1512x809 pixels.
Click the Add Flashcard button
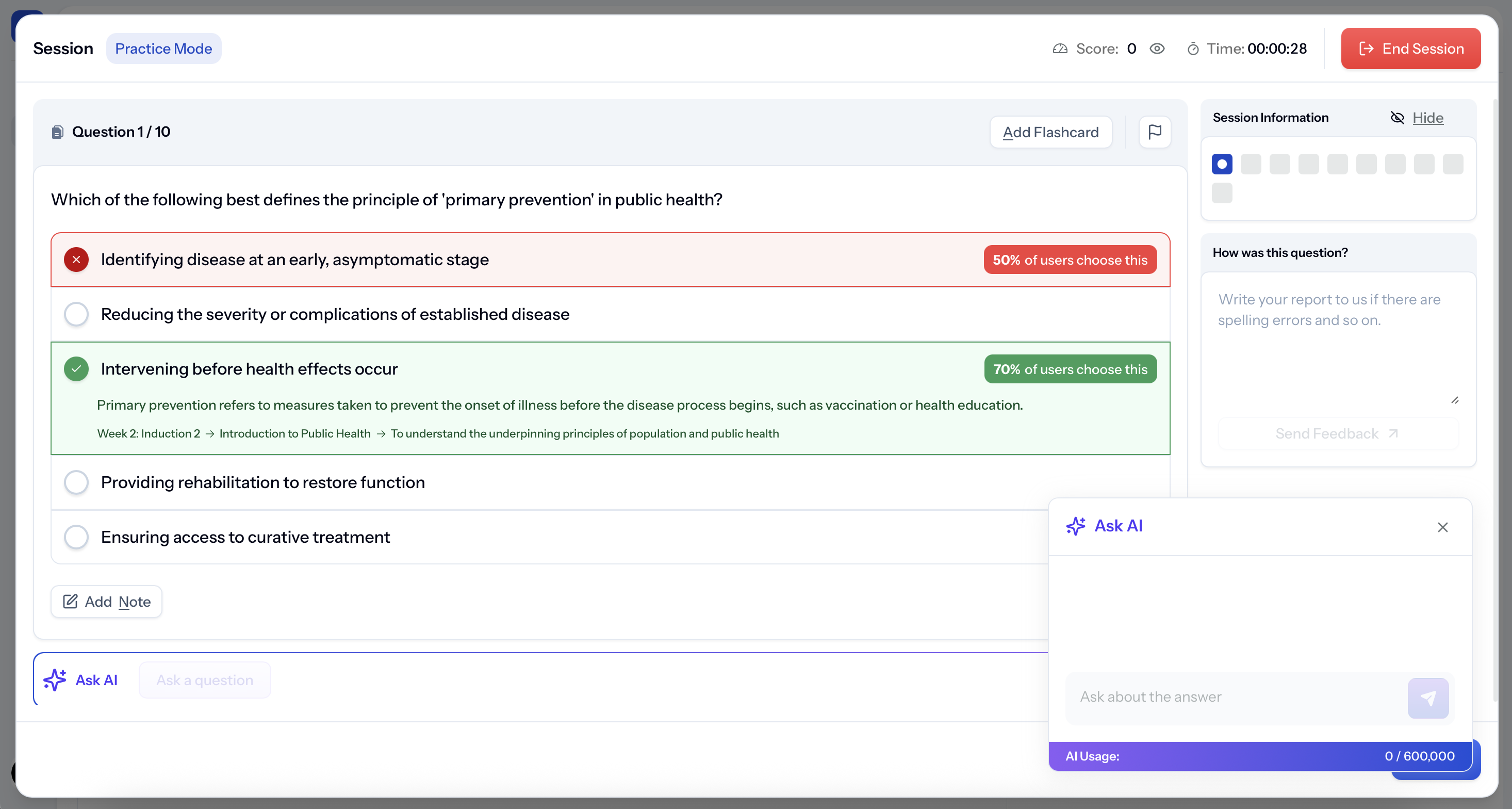[1050, 132]
